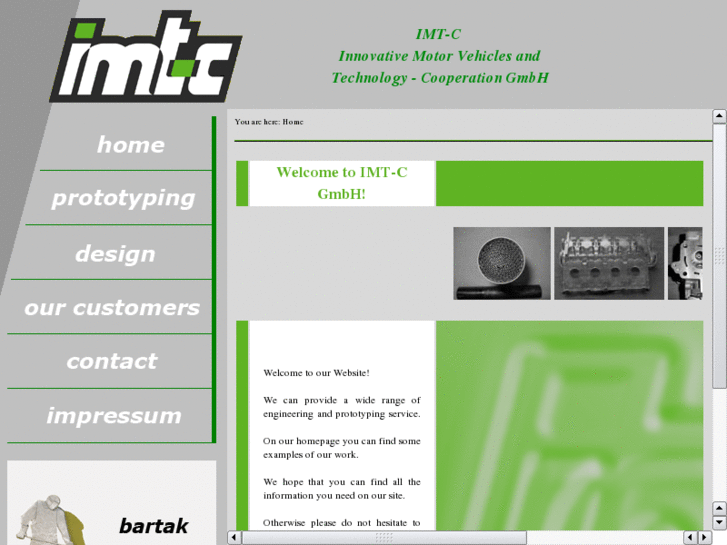
Task: Click the bartak banner with the statue figure
Action: pyautogui.click(x=111, y=503)
